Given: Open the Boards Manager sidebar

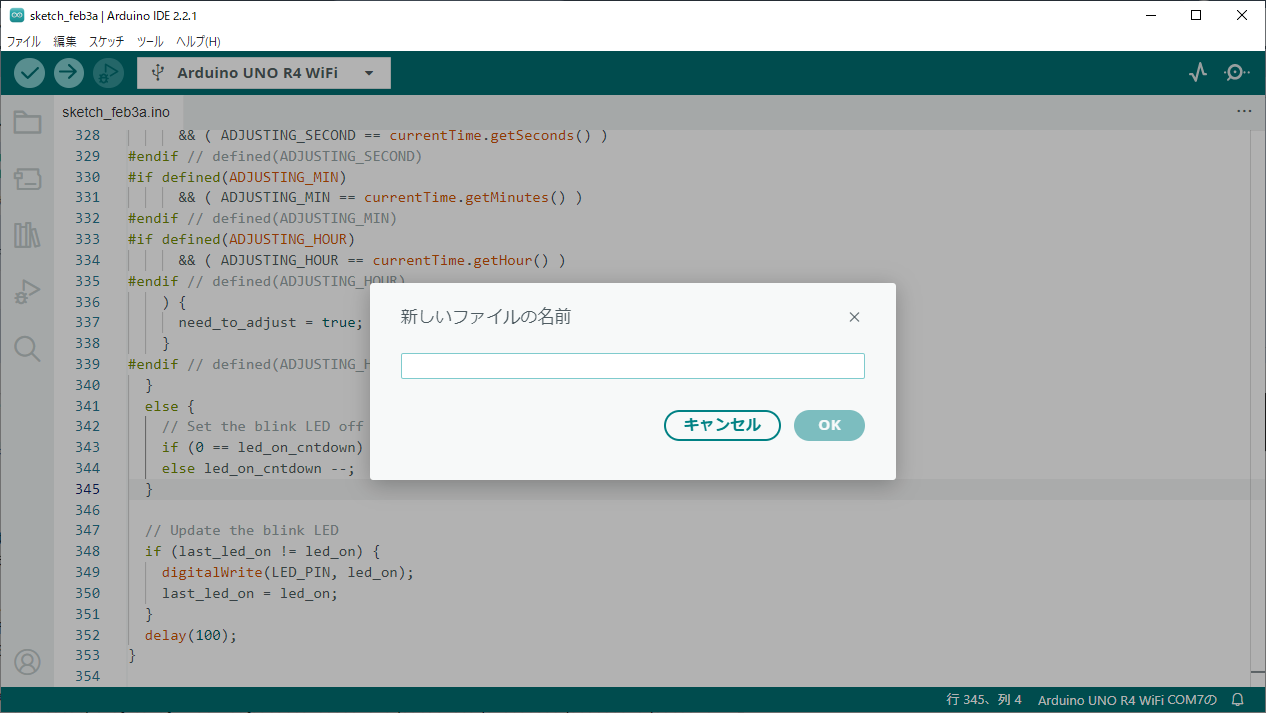Looking at the screenshot, I should pyautogui.click(x=27, y=180).
